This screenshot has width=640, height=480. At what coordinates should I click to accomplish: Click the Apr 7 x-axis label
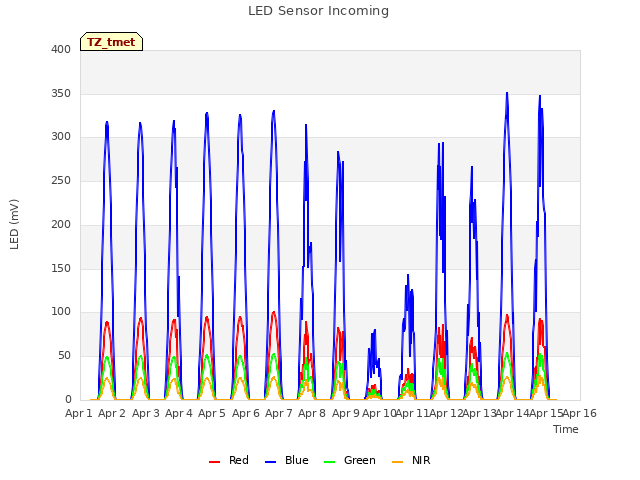(x=279, y=413)
